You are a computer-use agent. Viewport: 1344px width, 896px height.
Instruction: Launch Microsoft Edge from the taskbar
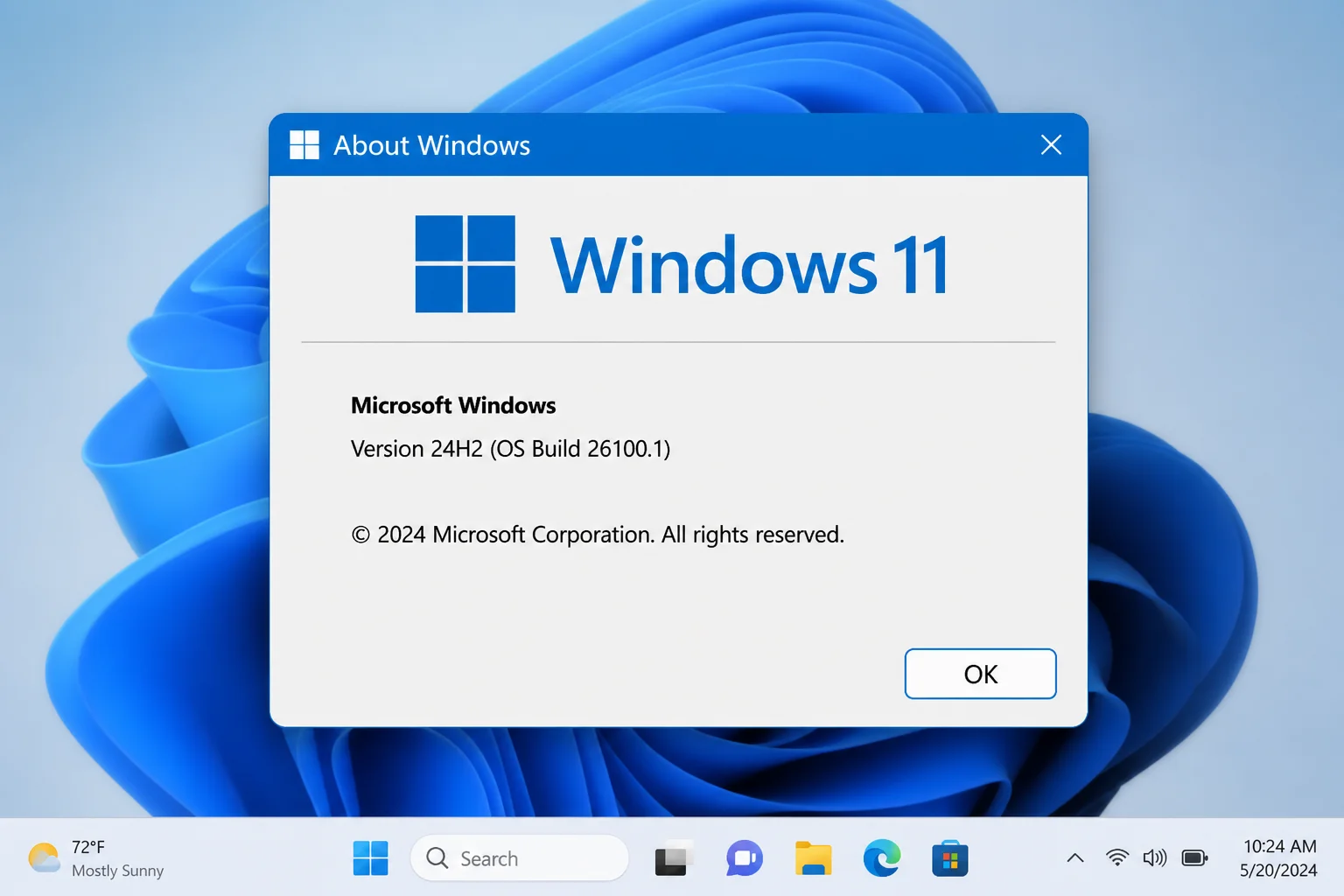(x=882, y=858)
